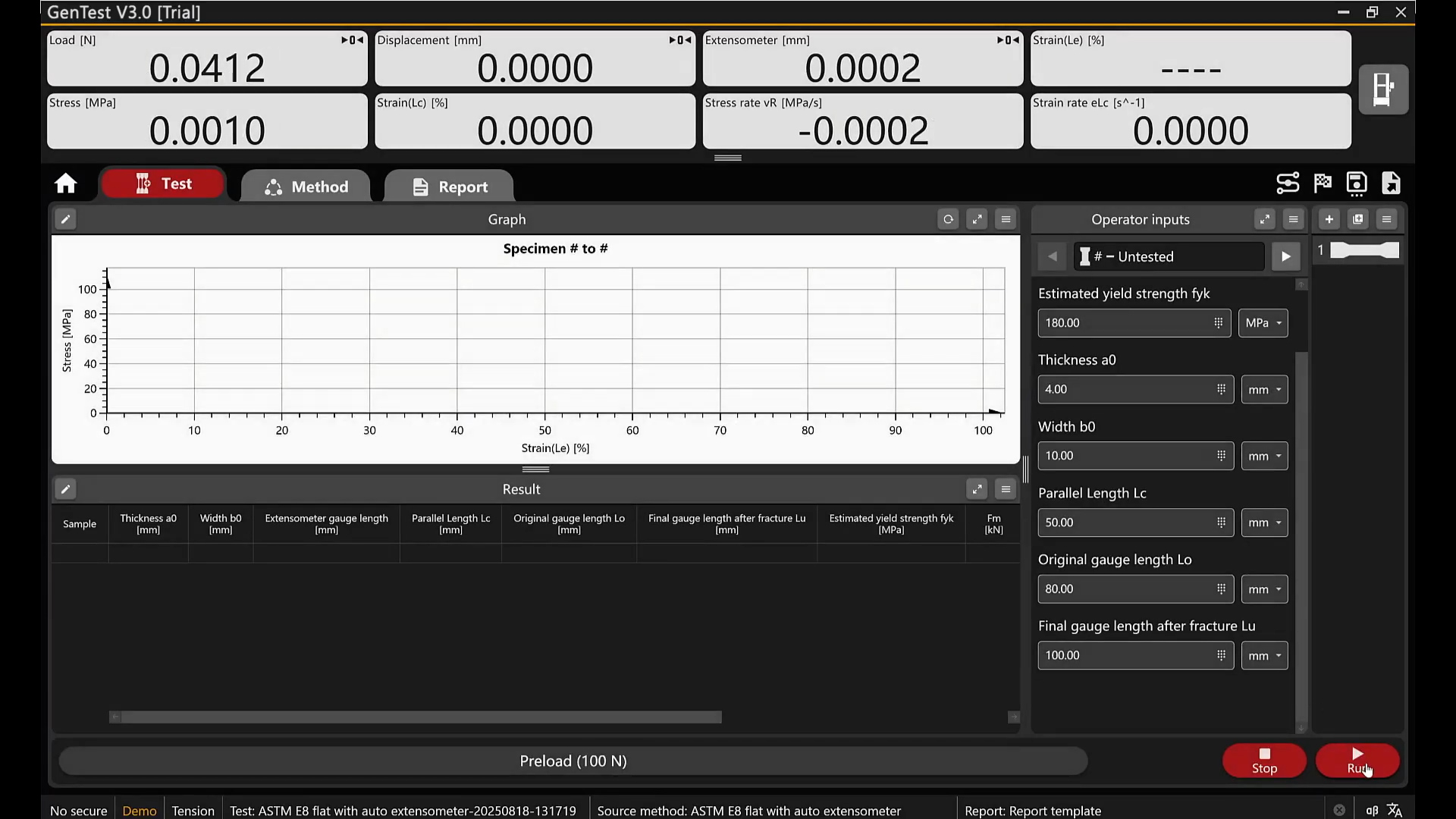This screenshot has height=819, width=1456.
Task: Click the signal routing icon in the toolbar
Action: (1288, 183)
